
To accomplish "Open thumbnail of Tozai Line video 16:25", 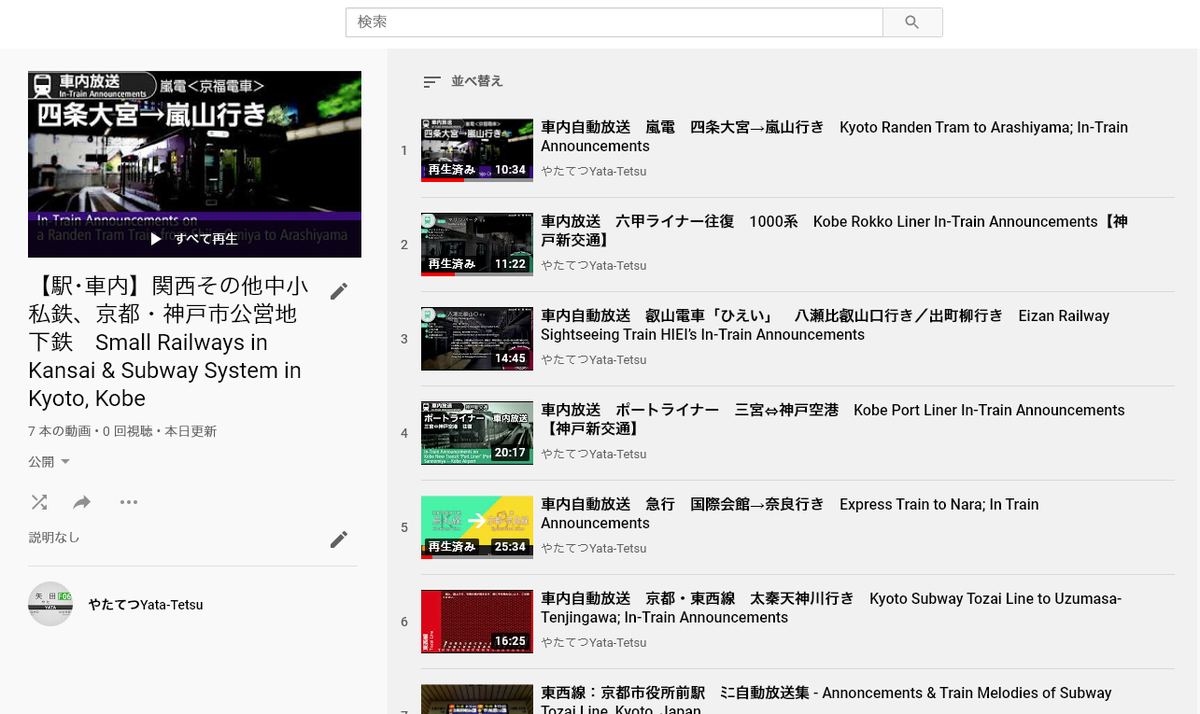I will coord(477,621).
